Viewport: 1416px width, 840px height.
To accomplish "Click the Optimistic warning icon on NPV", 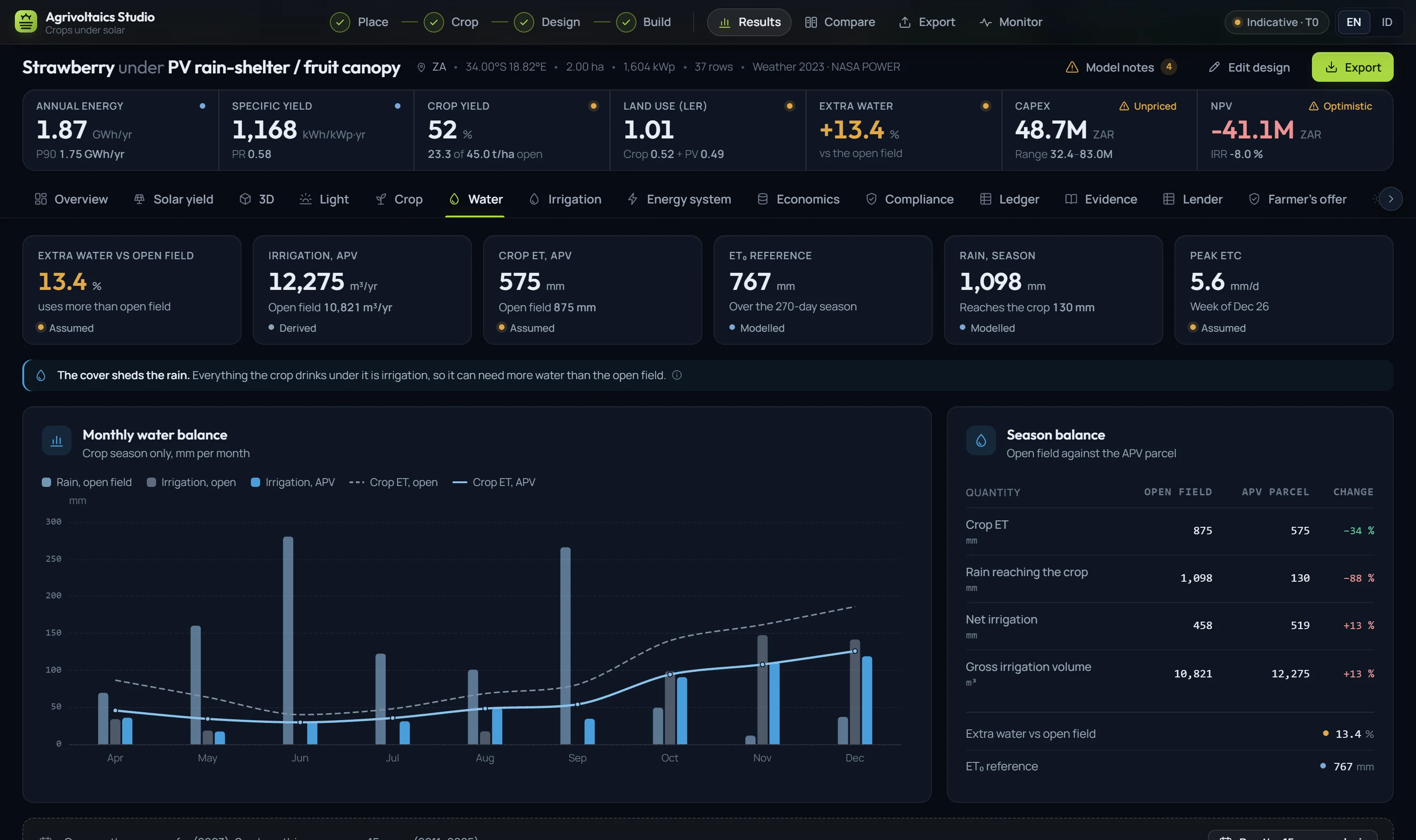I will (1314, 106).
